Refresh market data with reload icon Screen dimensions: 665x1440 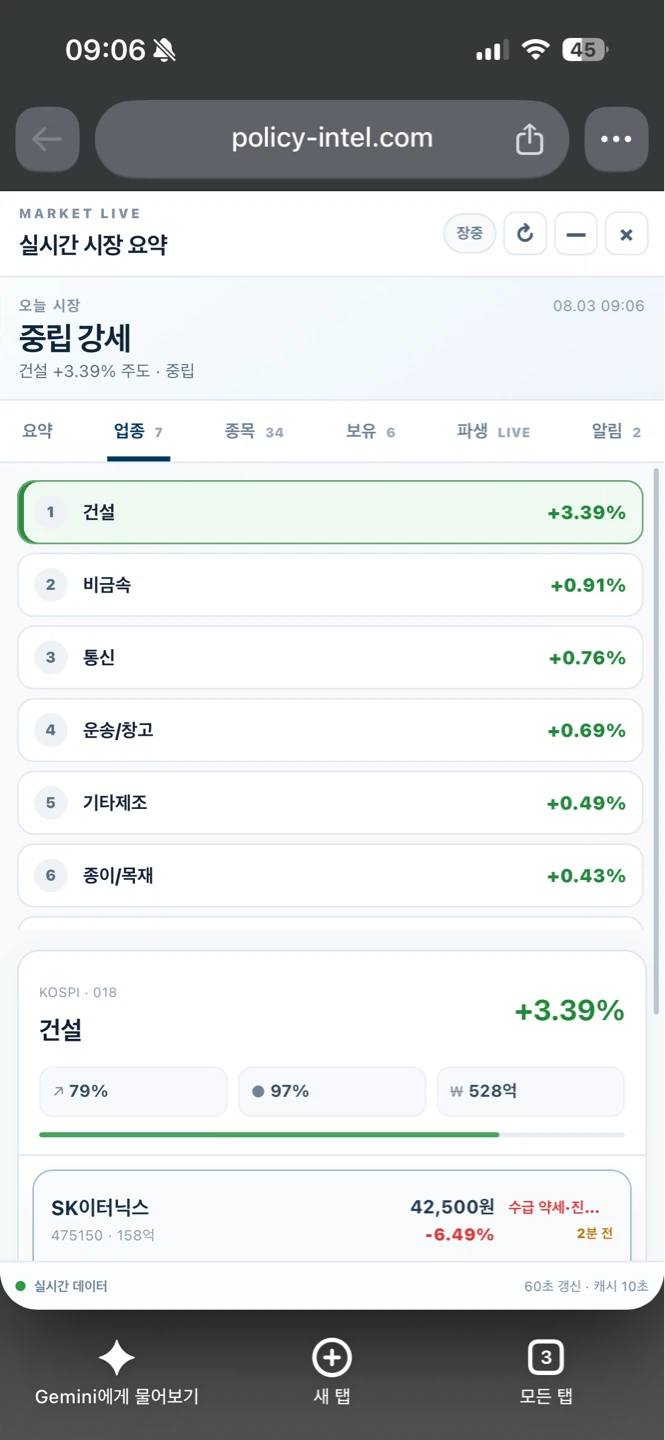[x=525, y=234]
